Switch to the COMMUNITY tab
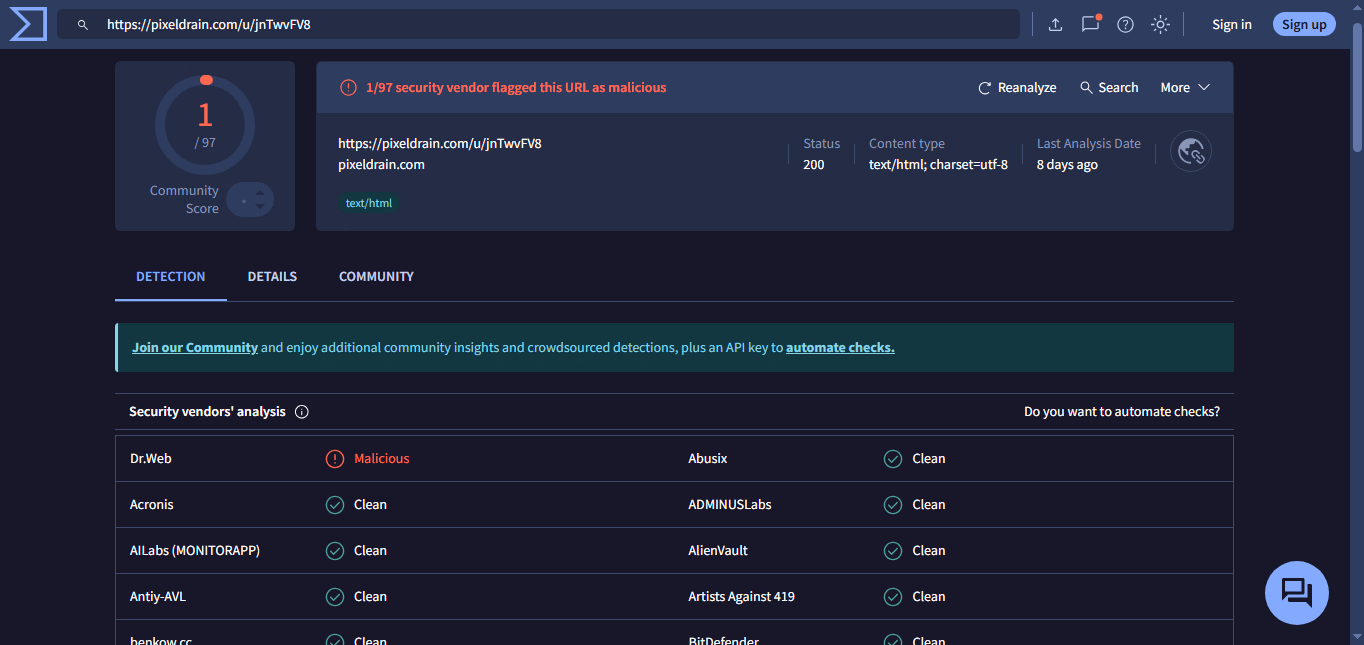 [376, 277]
